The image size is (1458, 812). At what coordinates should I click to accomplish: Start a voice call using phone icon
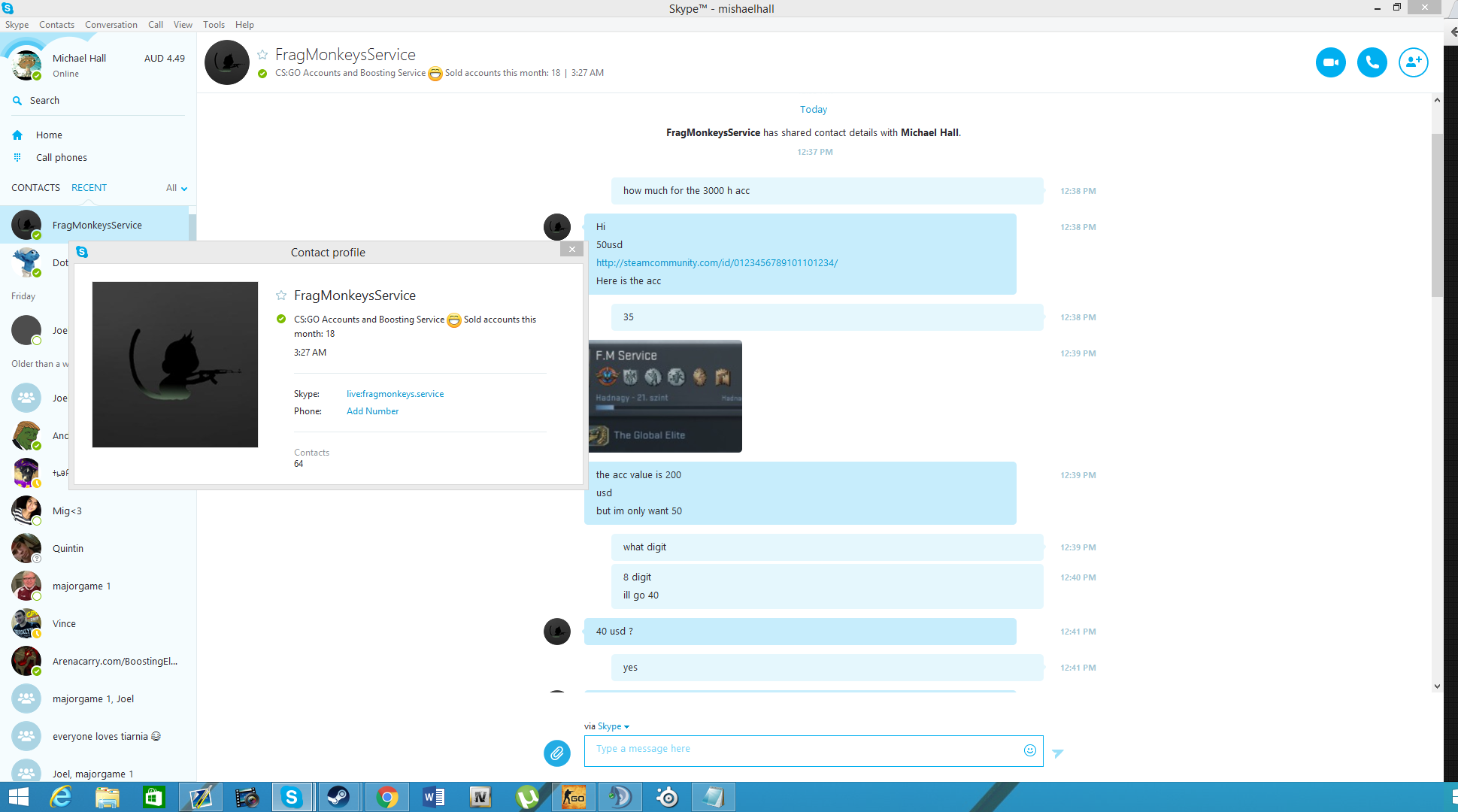click(x=1372, y=62)
